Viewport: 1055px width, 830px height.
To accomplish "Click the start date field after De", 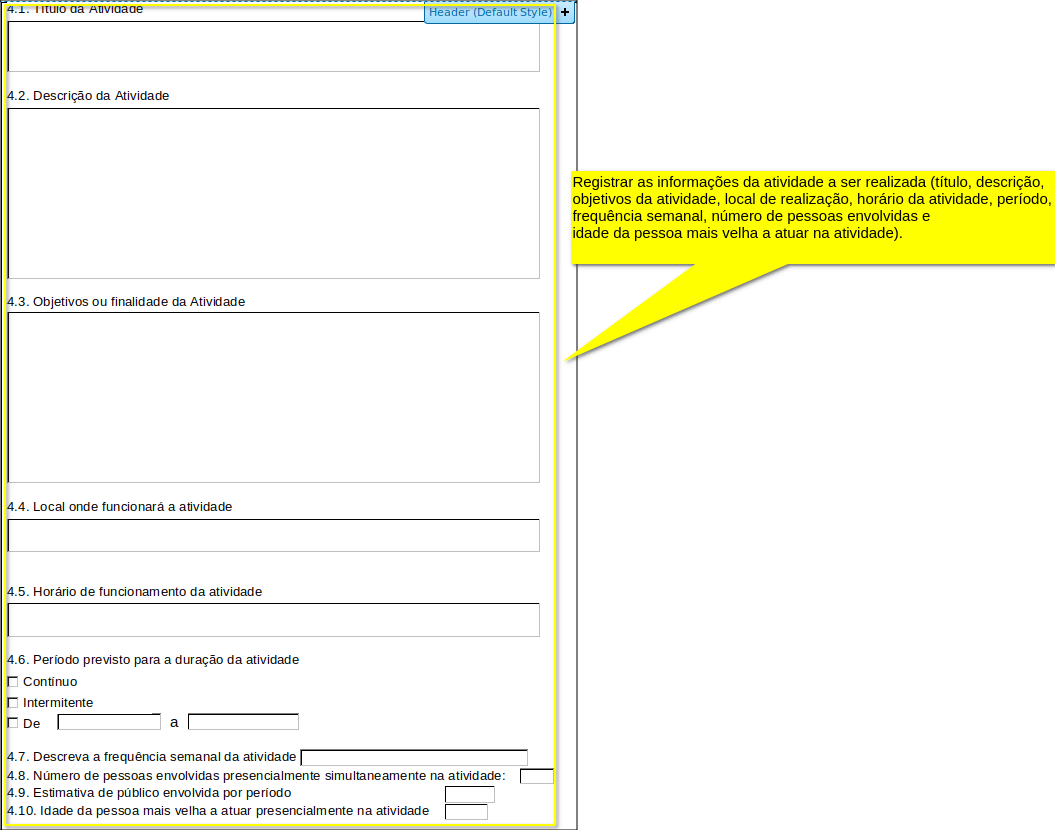I will point(109,722).
